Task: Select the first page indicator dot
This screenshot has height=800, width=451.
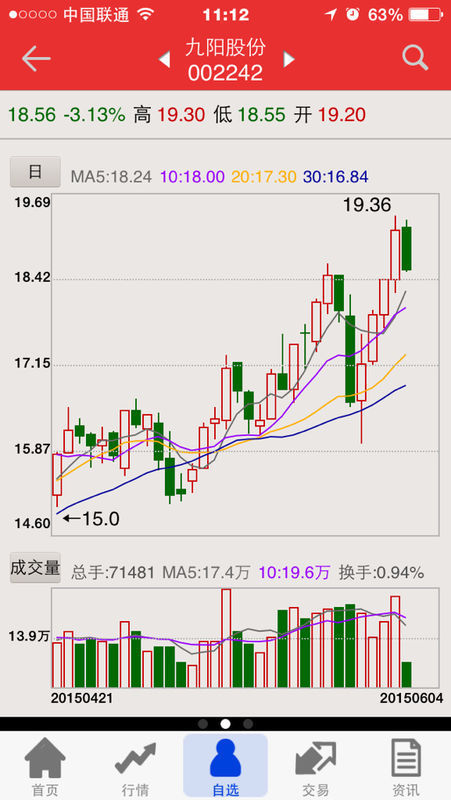Action: (203, 724)
